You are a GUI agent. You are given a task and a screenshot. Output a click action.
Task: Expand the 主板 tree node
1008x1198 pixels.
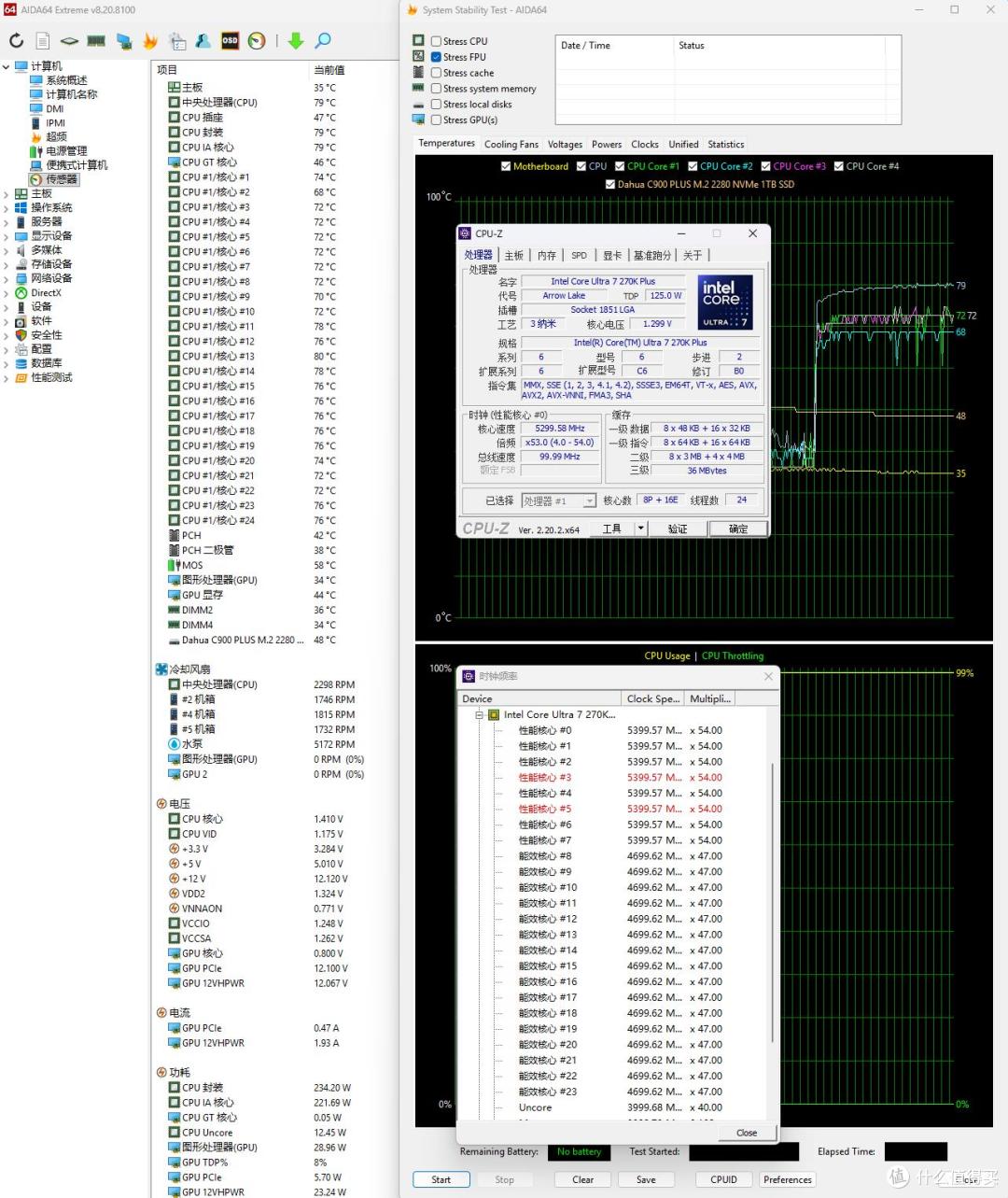7,193
